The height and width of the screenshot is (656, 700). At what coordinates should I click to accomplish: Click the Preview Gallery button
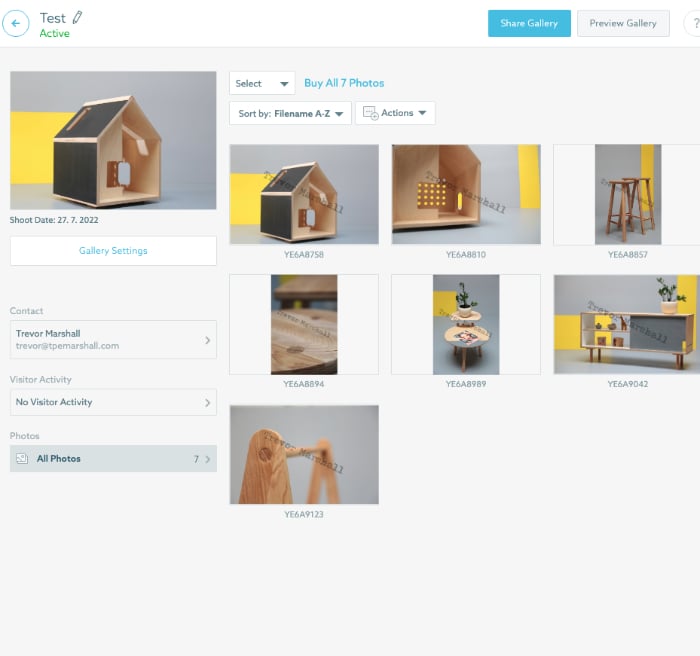click(623, 23)
